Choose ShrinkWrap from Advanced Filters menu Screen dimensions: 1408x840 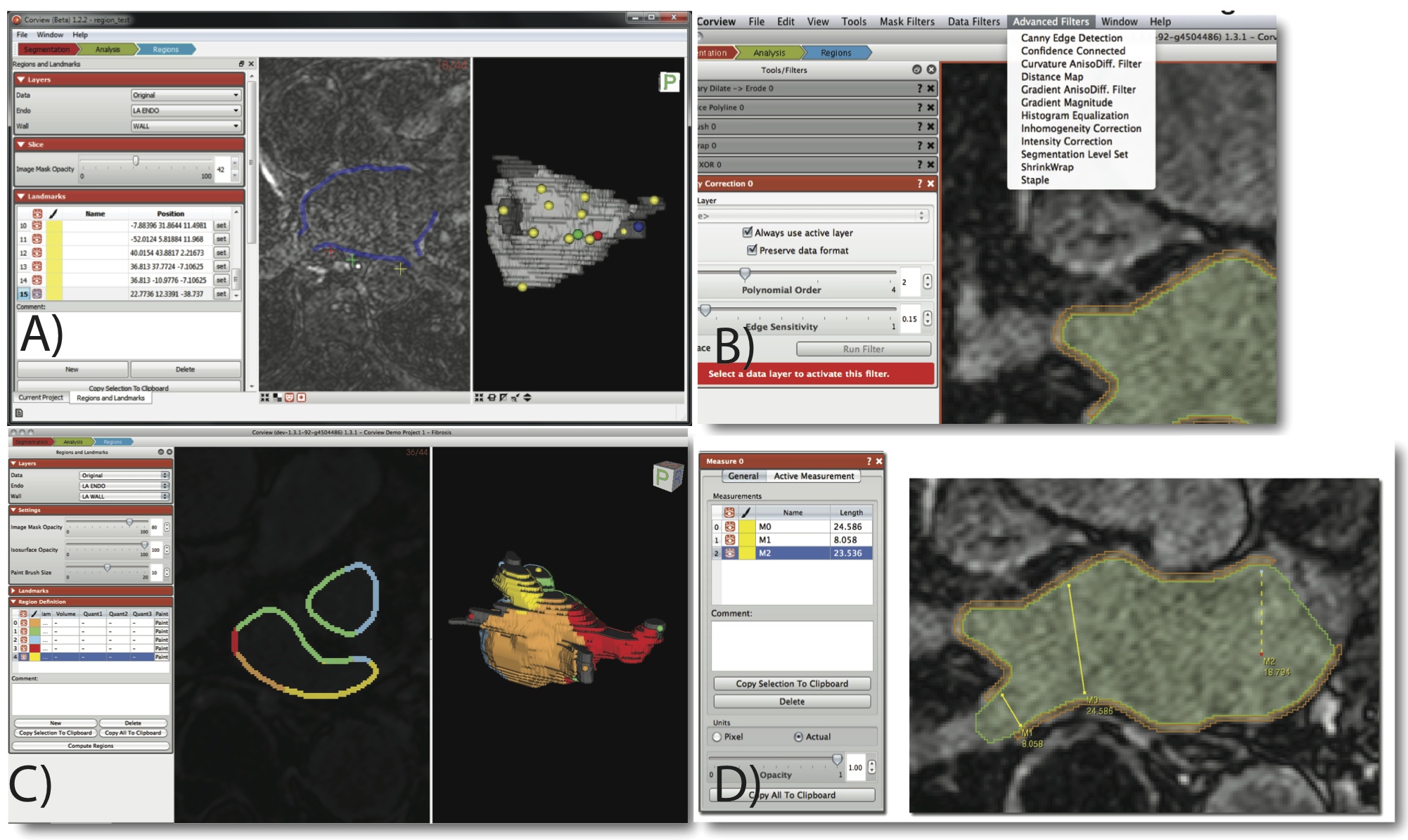tap(1047, 167)
